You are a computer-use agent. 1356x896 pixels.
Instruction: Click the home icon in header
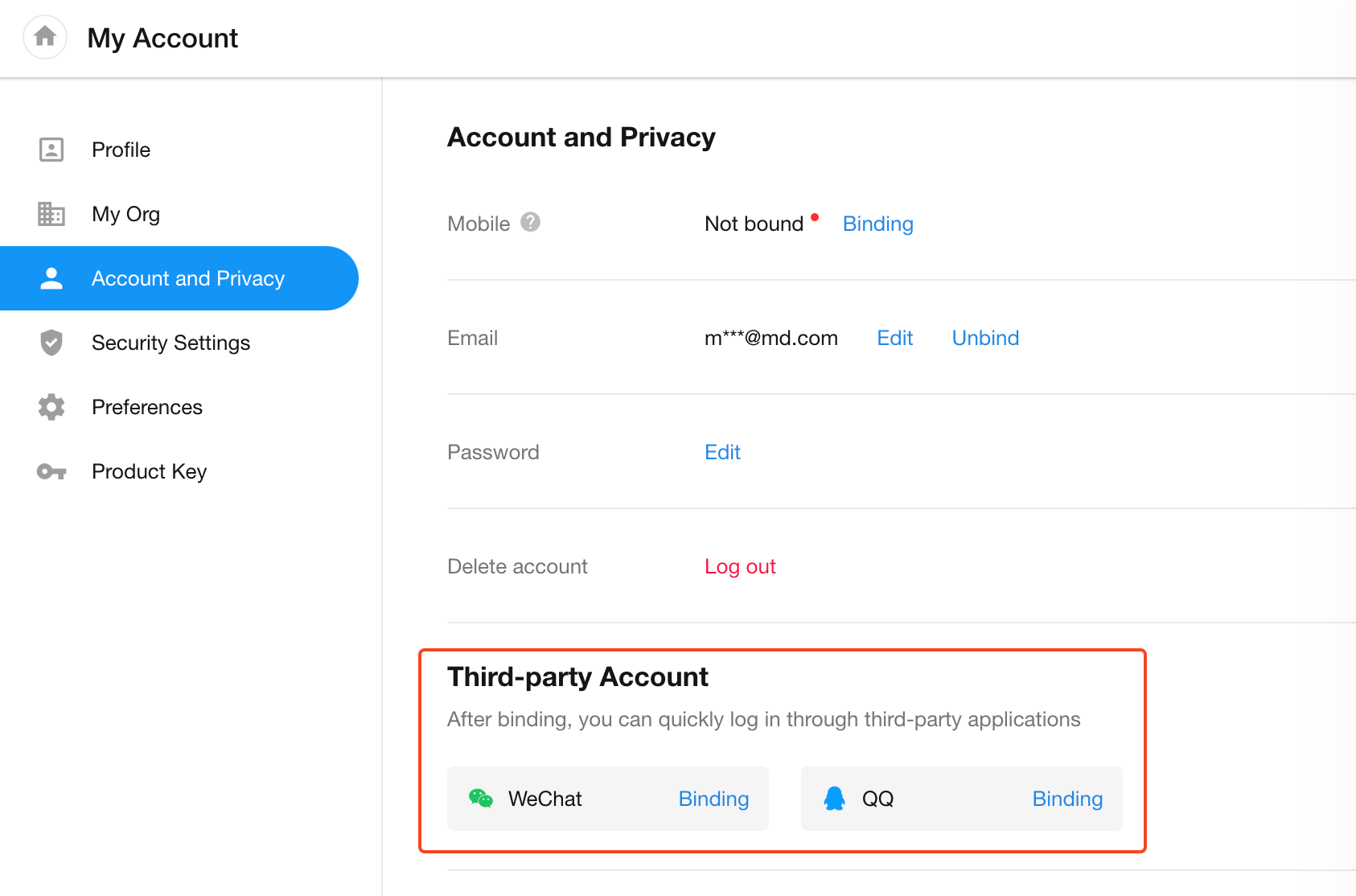pyautogui.click(x=45, y=37)
